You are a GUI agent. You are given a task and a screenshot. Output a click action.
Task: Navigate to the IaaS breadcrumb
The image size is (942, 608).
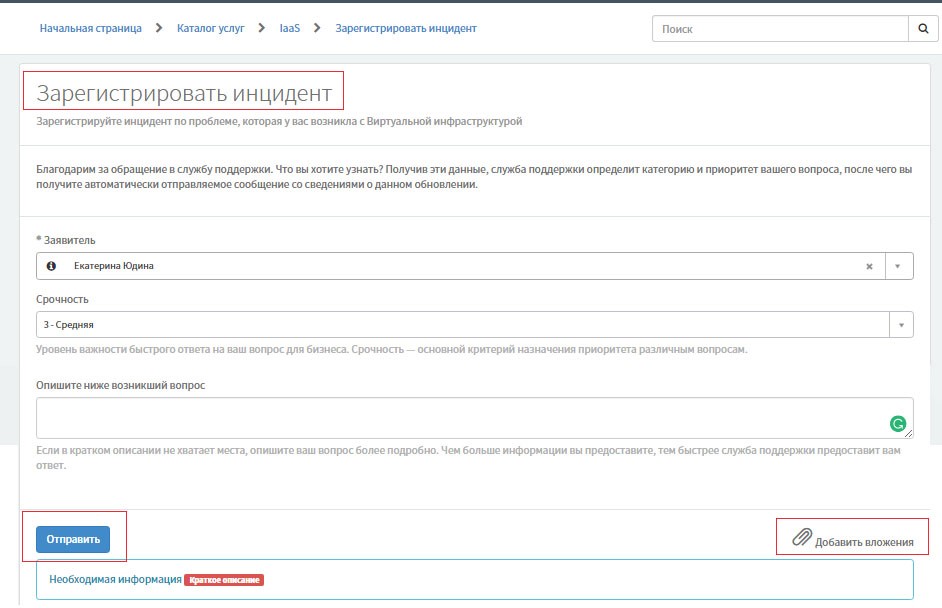click(290, 29)
